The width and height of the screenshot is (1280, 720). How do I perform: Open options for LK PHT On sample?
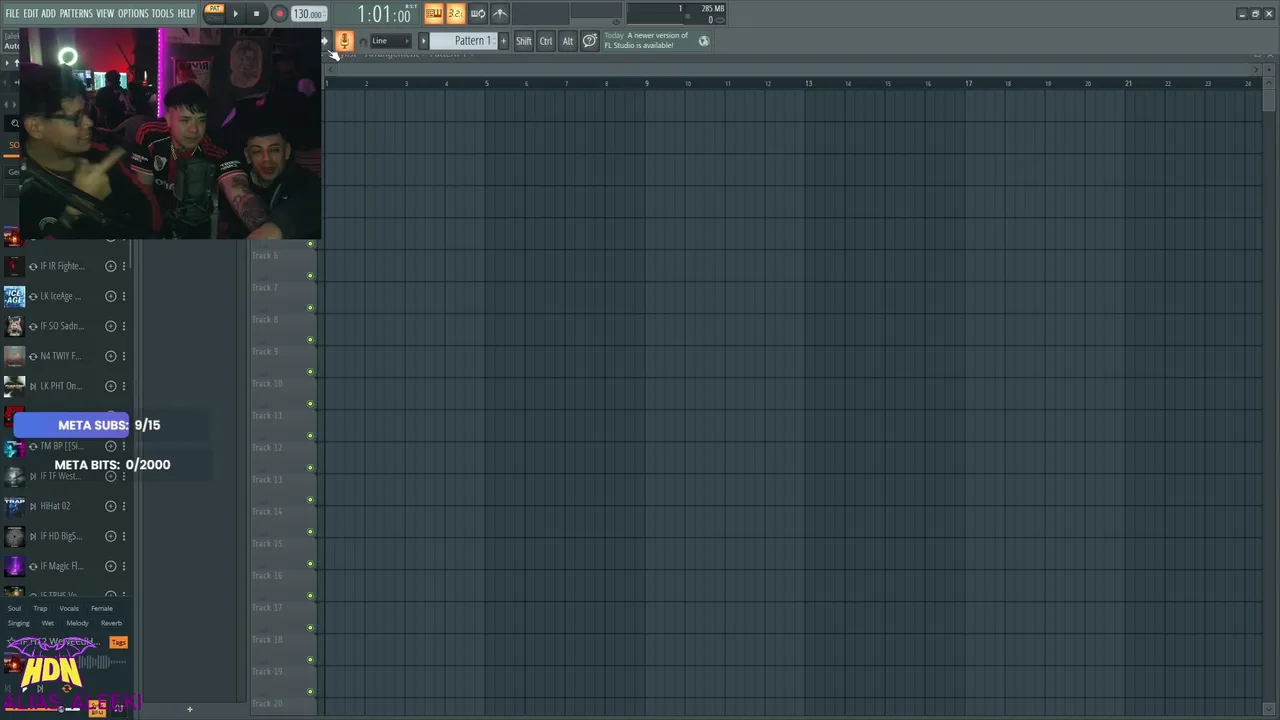point(124,386)
